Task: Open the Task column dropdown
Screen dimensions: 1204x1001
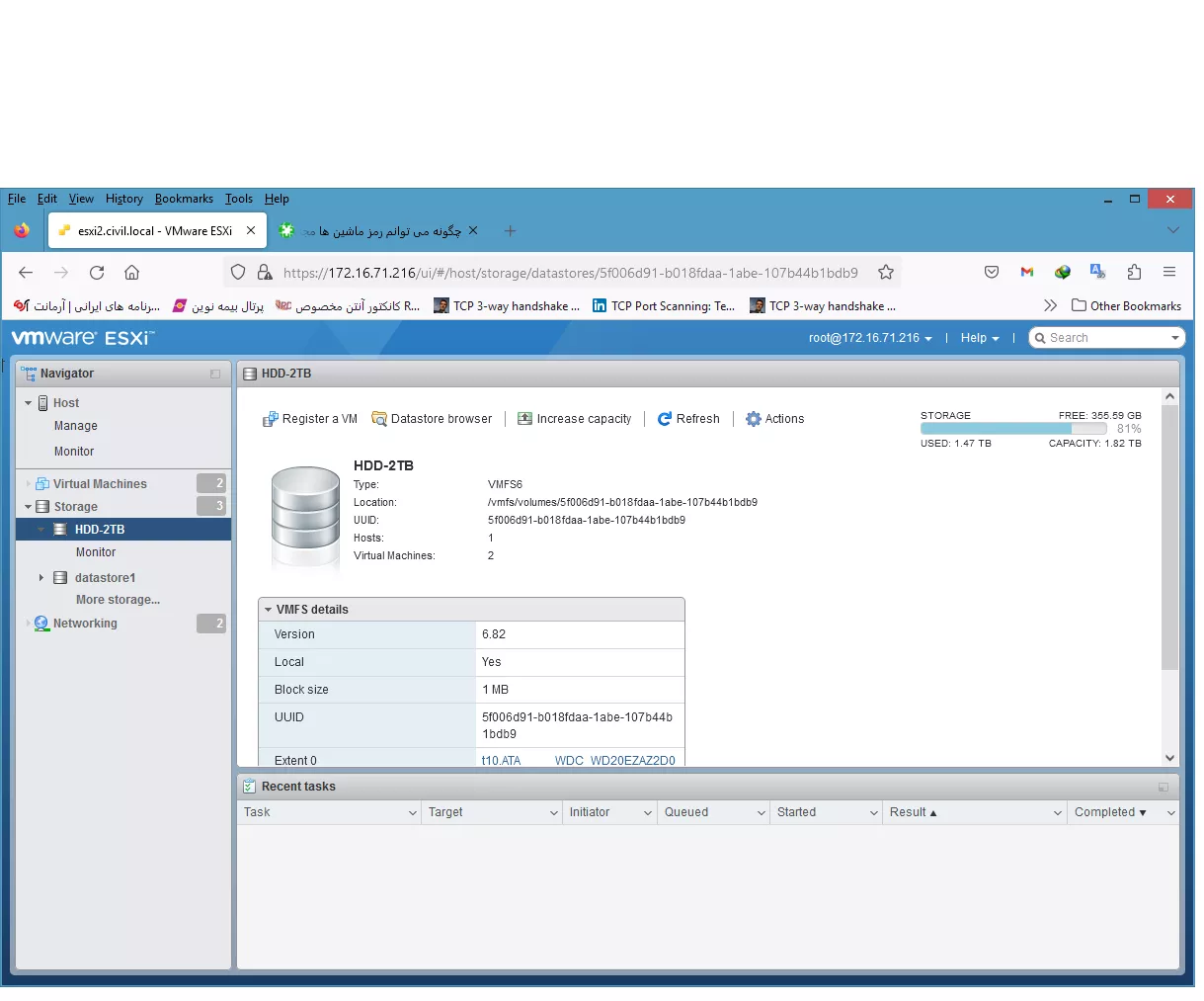Action: [x=413, y=813]
